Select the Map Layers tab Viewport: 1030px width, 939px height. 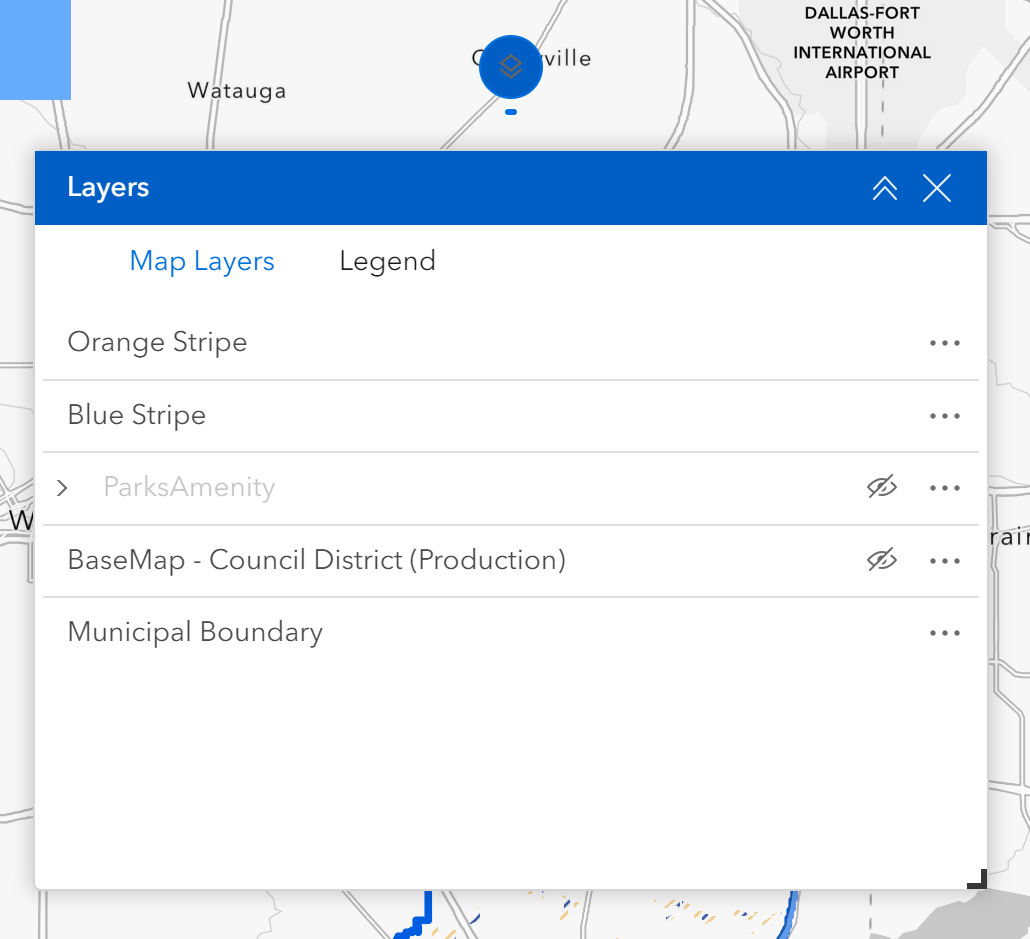pyautogui.click(x=201, y=261)
